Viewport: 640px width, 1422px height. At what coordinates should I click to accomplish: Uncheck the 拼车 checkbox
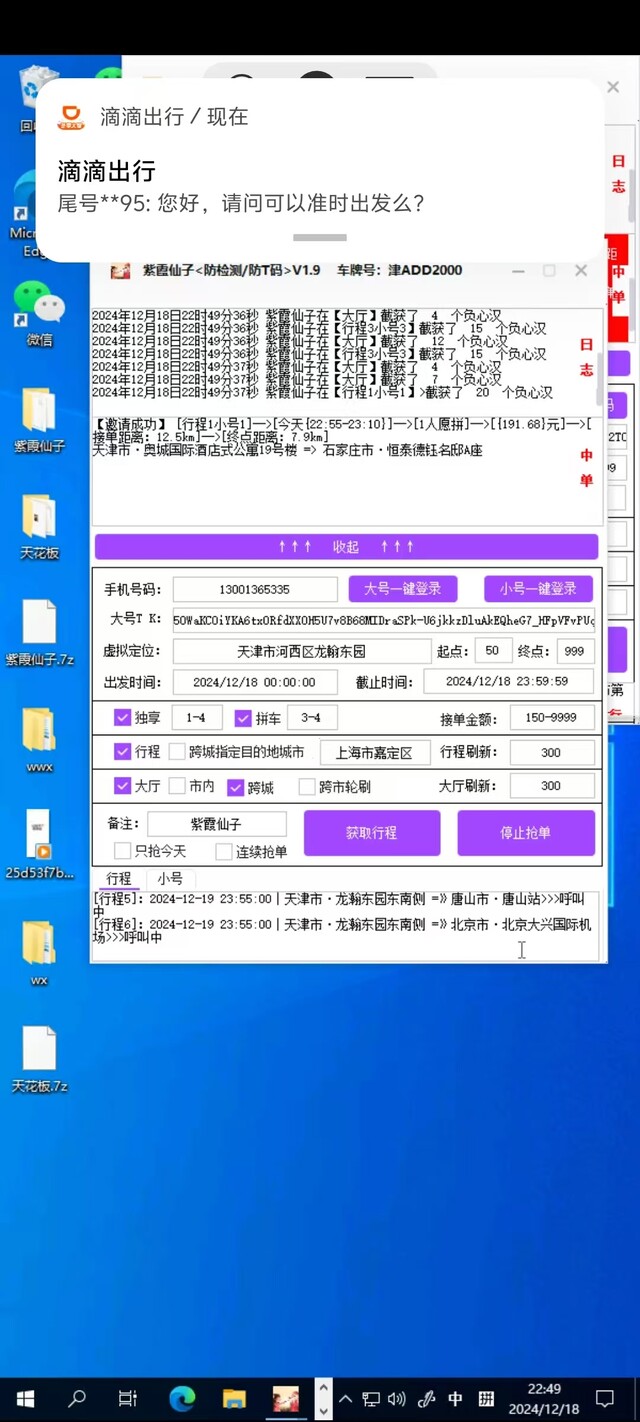242,717
